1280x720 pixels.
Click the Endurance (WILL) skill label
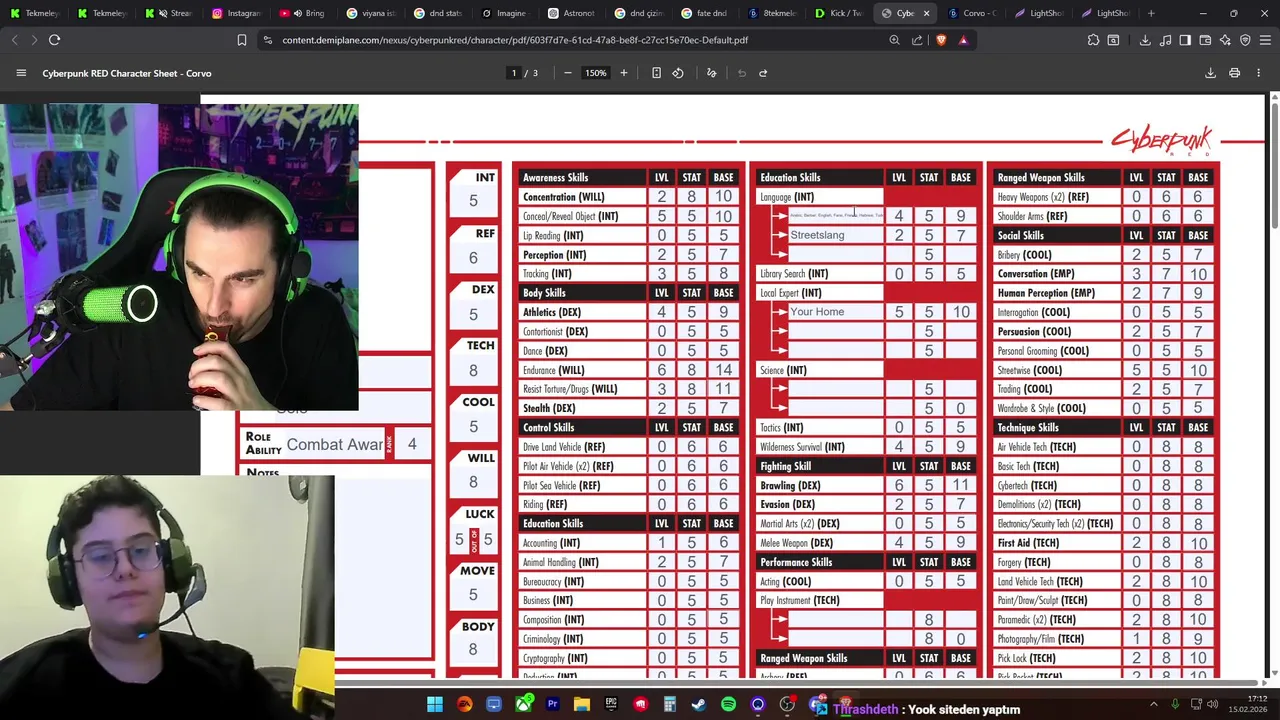[x=553, y=370]
